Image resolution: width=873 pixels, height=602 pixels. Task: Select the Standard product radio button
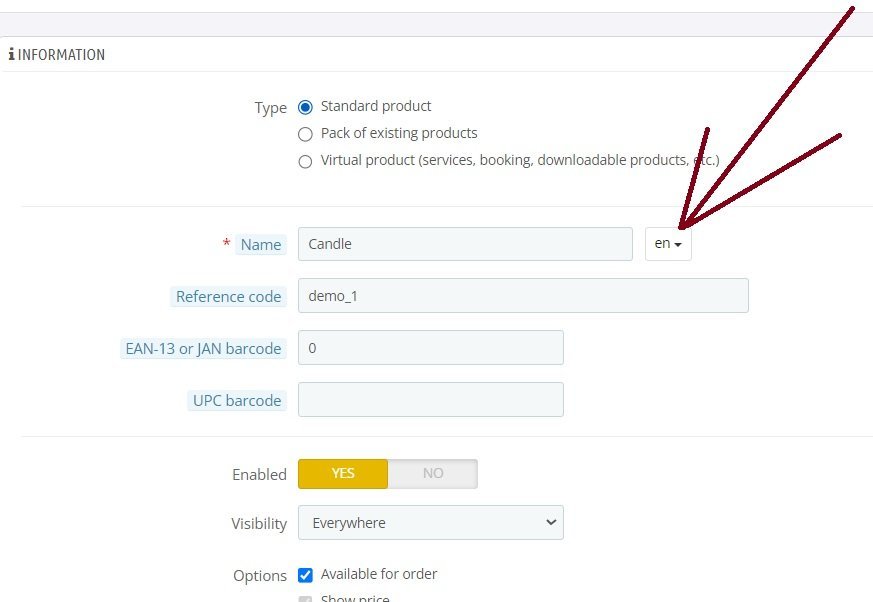(306, 107)
